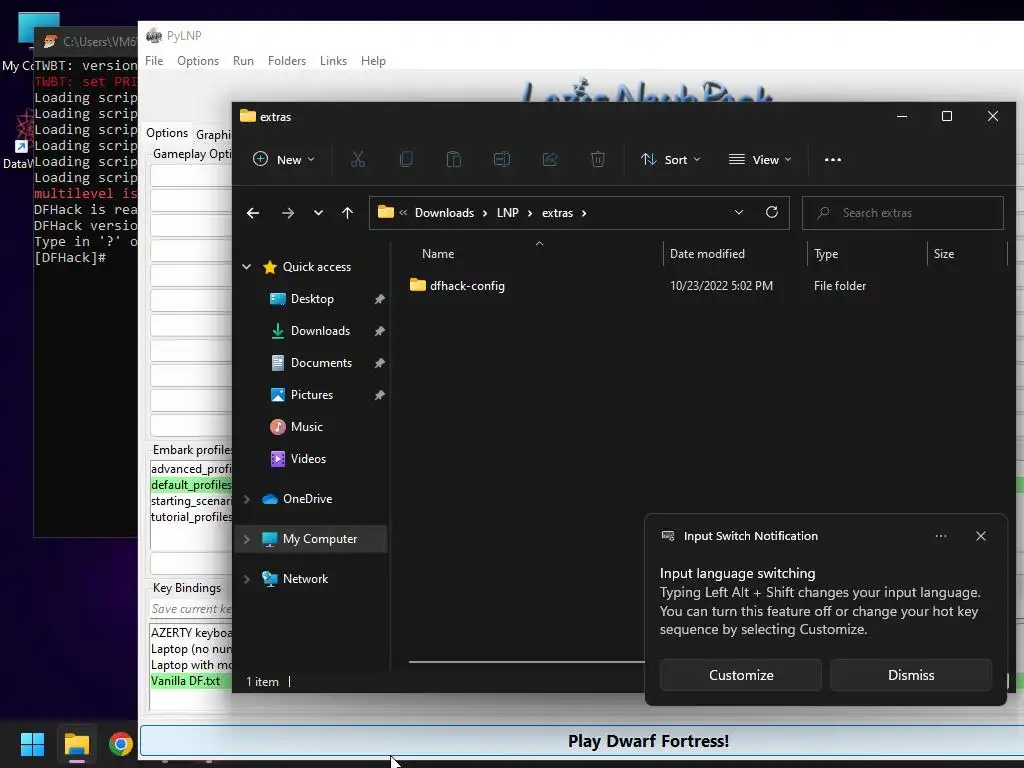The image size is (1024, 768).
Task: Collapse Quick access tree
Action: pyautogui.click(x=247, y=266)
